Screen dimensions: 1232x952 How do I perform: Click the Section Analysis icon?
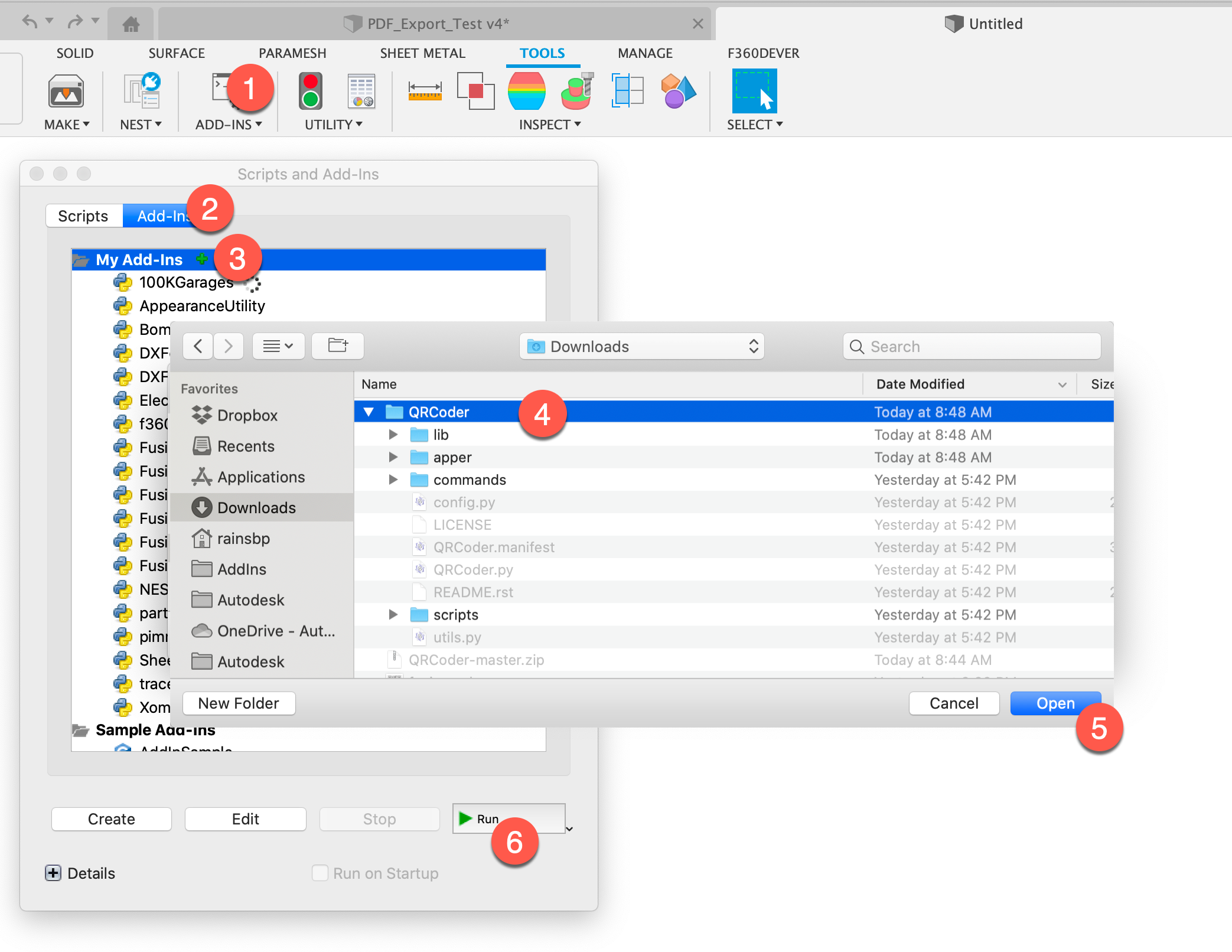[627, 92]
